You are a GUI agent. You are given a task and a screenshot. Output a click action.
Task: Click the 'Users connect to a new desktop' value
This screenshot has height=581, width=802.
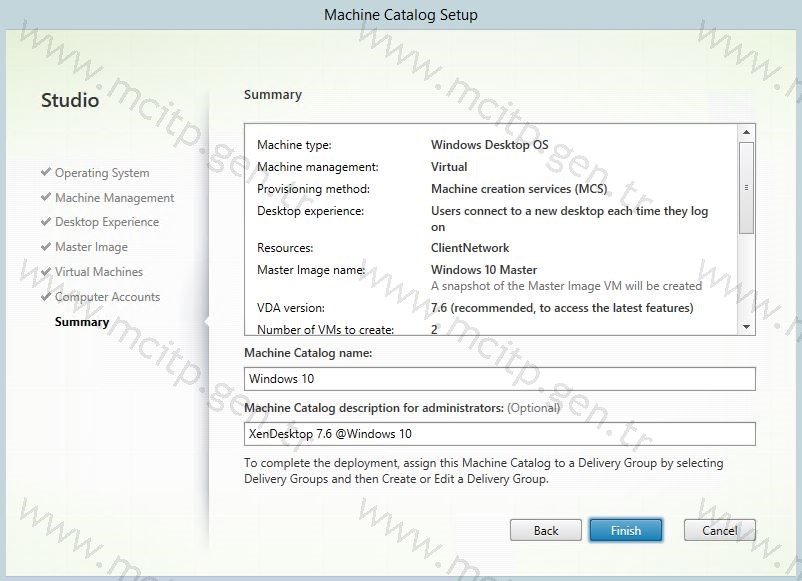point(569,219)
